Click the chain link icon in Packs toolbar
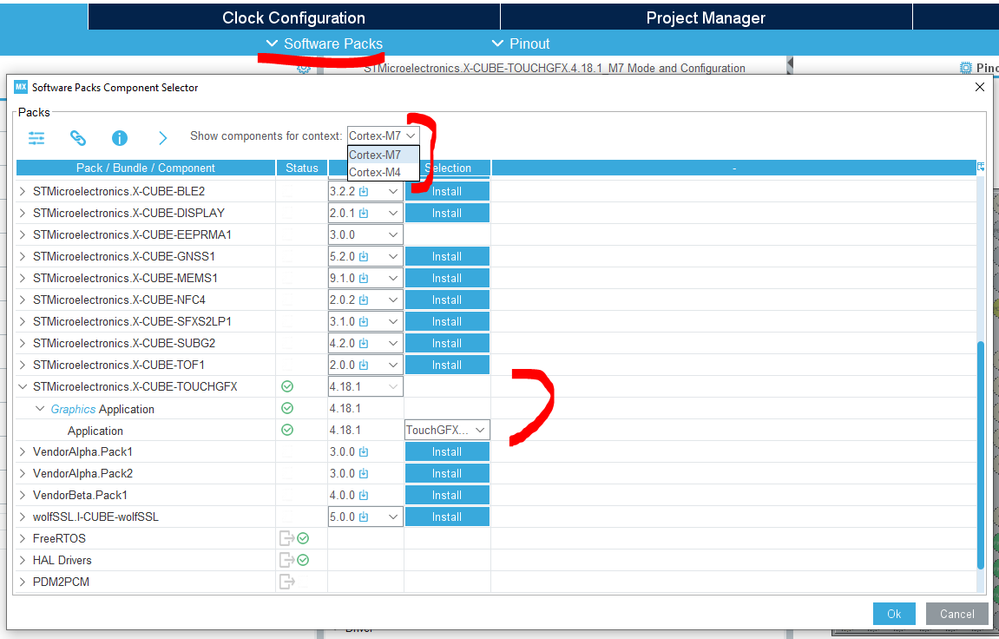This screenshot has width=999, height=639. 78,138
